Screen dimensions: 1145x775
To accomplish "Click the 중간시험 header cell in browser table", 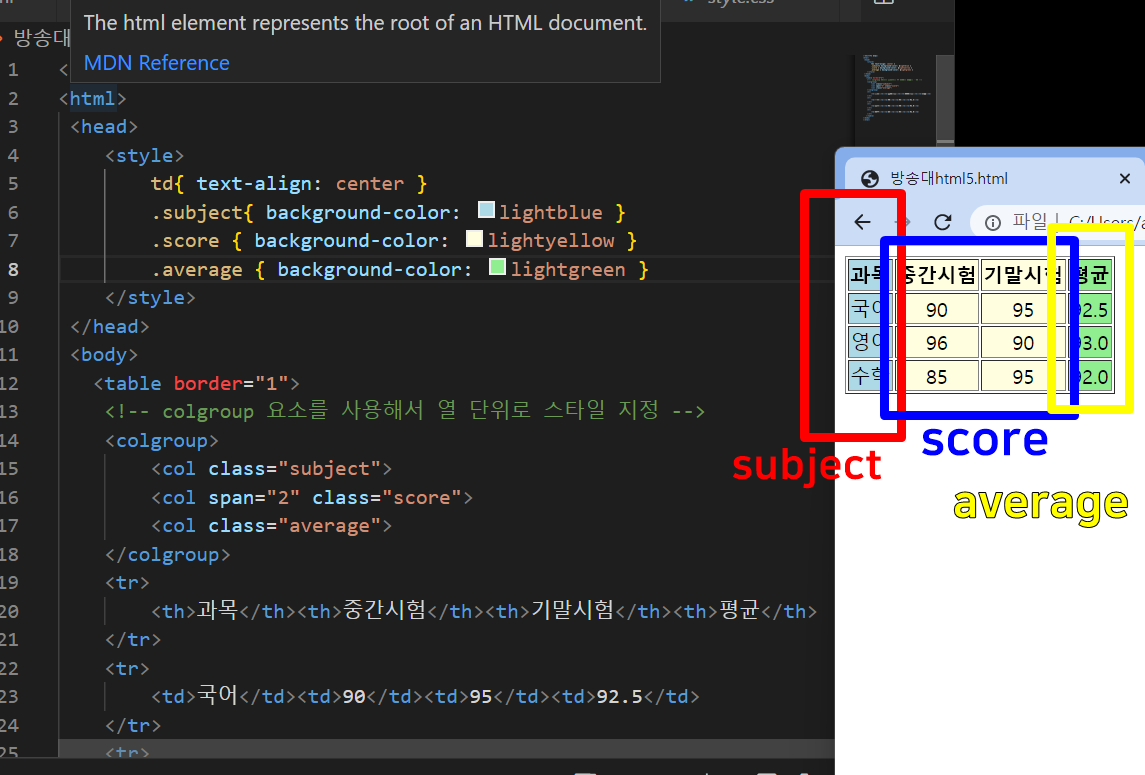I will click(x=937, y=275).
